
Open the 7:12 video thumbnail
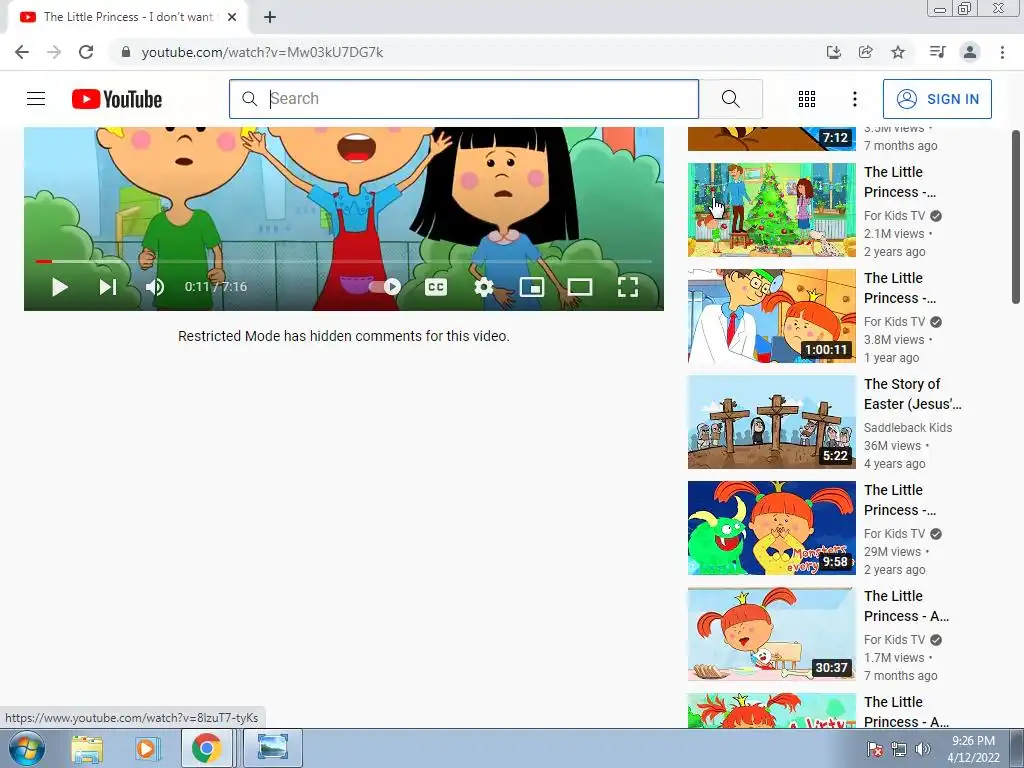coord(771,139)
